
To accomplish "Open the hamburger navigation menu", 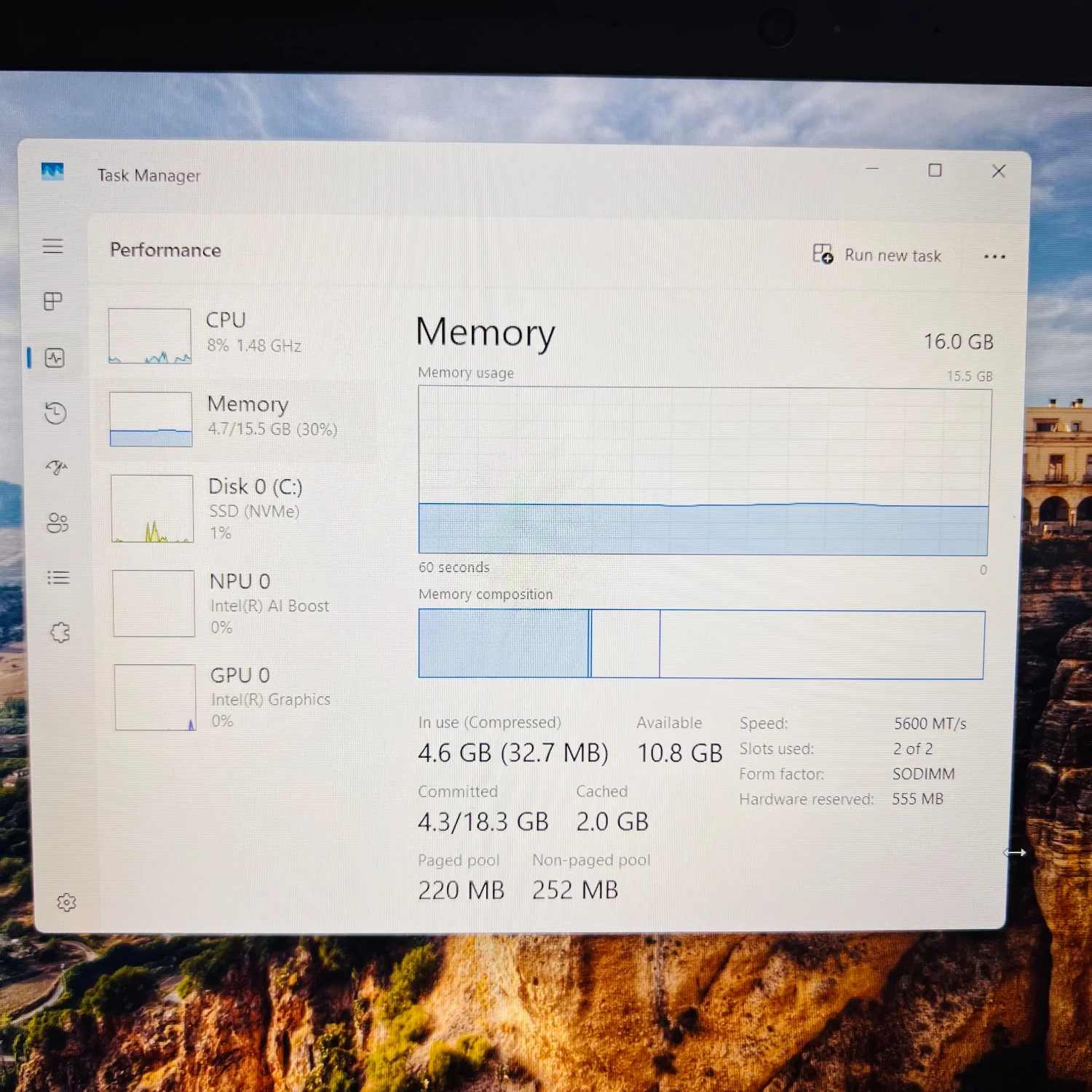I will tap(52, 246).
